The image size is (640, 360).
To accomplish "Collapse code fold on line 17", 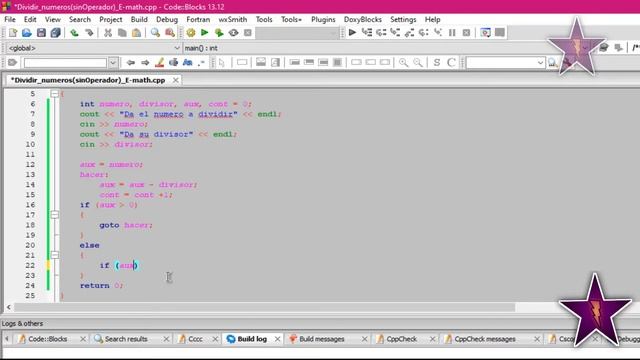I will coord(54,215).
